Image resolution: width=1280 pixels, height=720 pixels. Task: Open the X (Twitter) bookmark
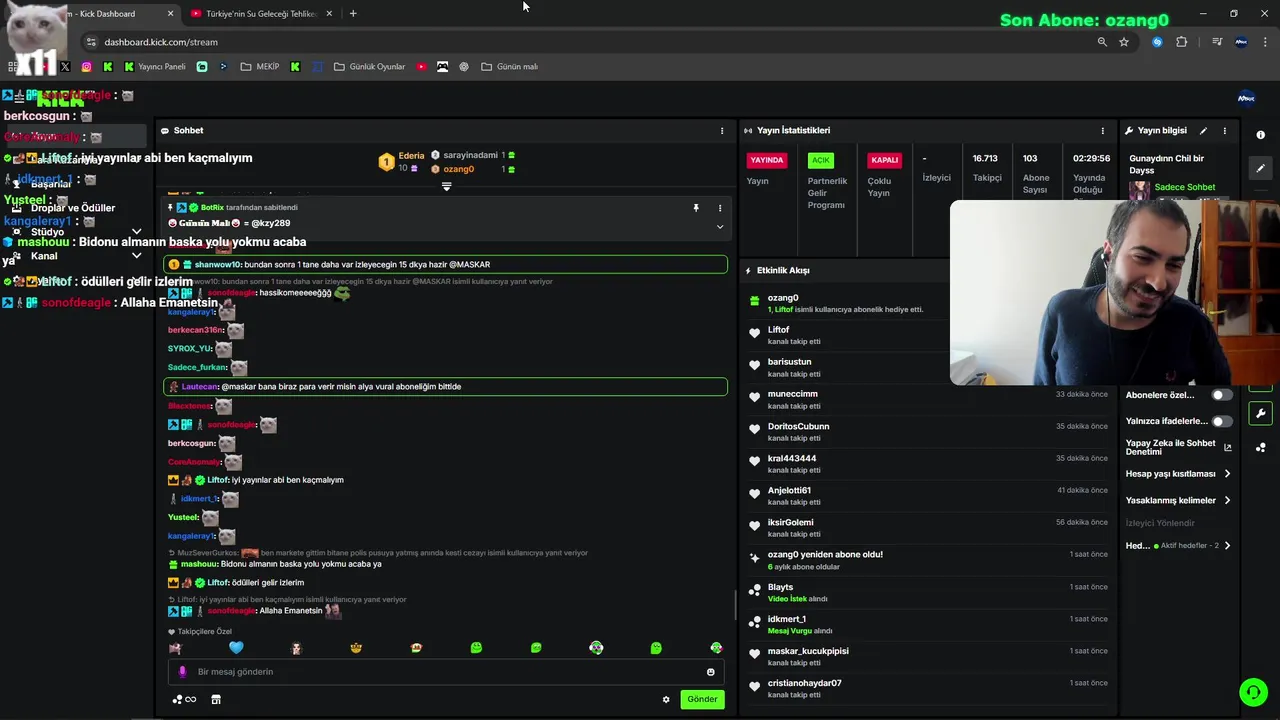point(65,67)
